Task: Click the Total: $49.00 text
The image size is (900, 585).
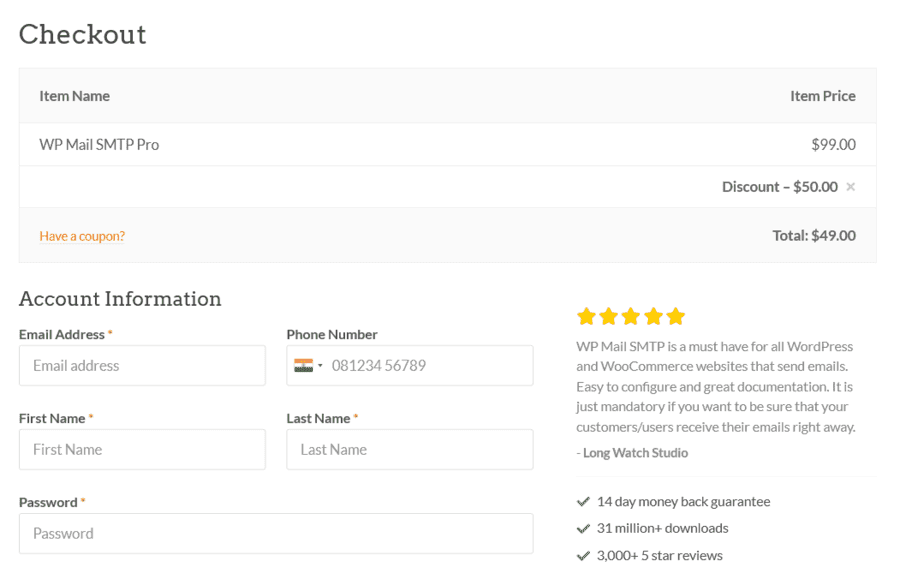Action: tap(814, 235)
